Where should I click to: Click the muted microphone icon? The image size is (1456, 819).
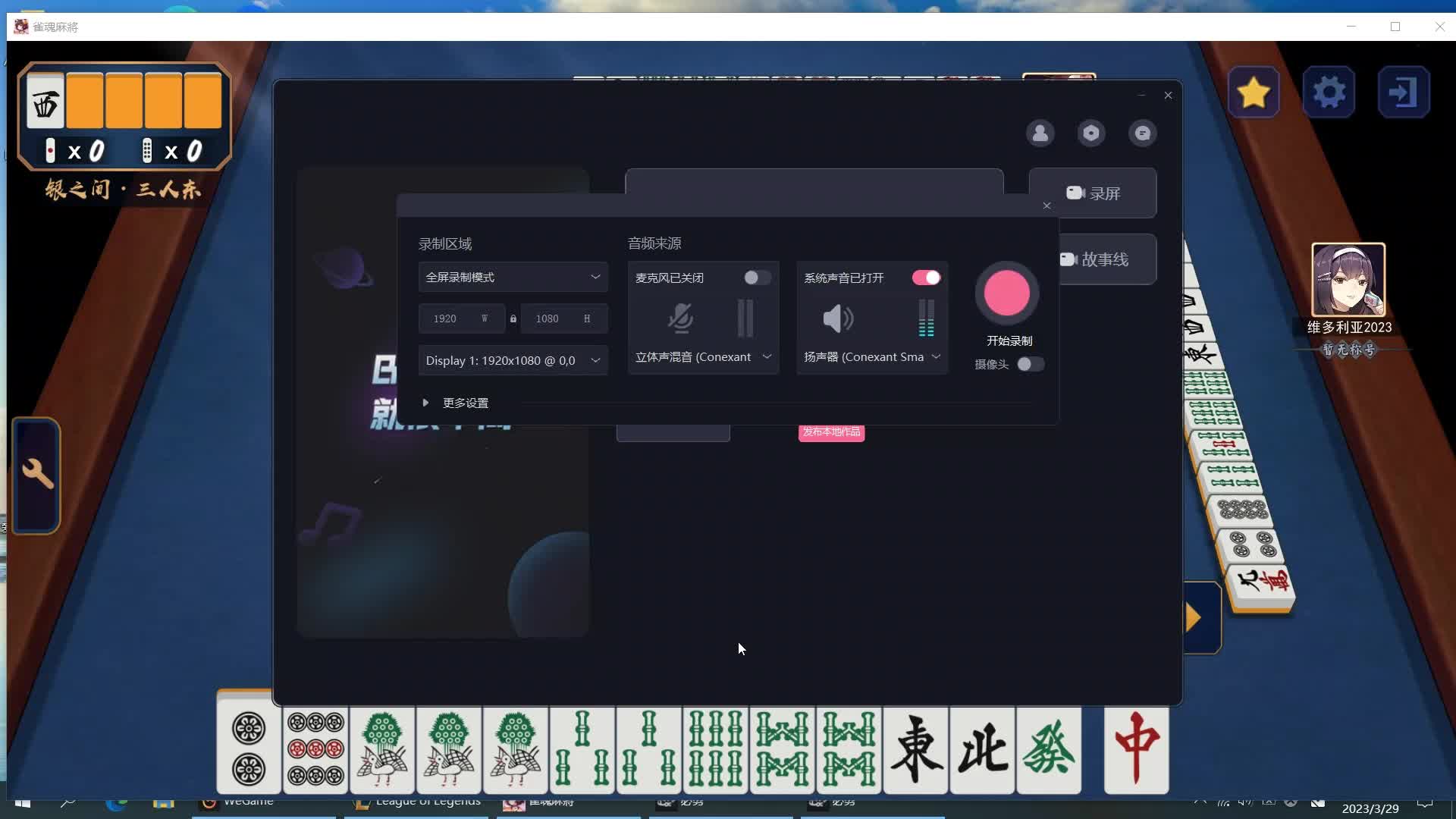click(x=680, y=318)
